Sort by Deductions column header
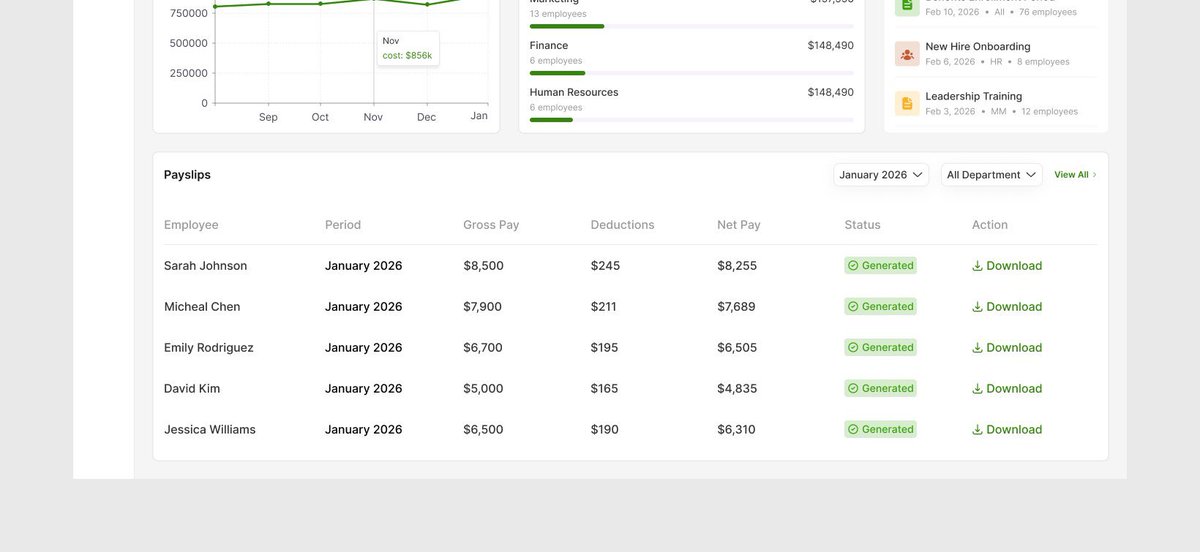The height and width of the screenshot is (552, 1200). coord(623,225)
